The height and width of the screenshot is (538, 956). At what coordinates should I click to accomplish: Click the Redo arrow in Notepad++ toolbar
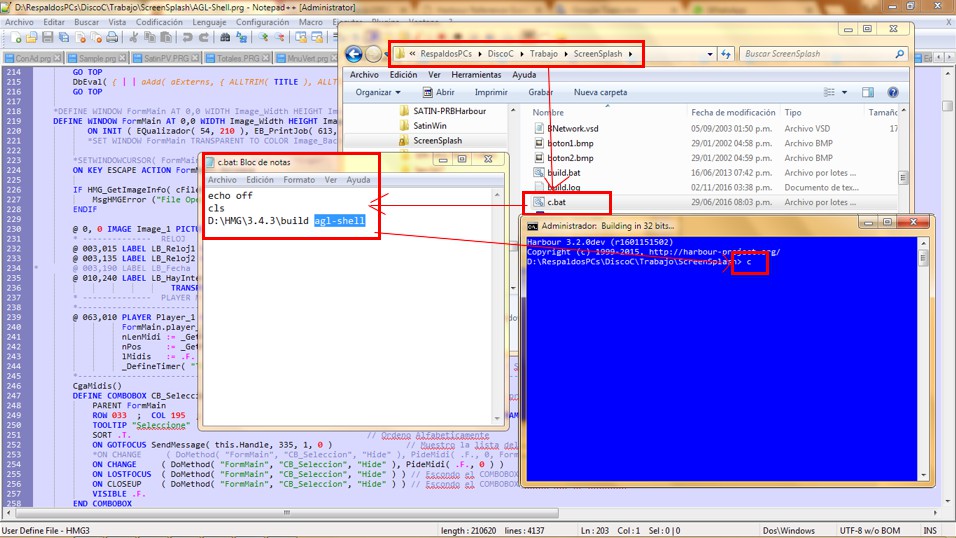(x=204, y=38)
